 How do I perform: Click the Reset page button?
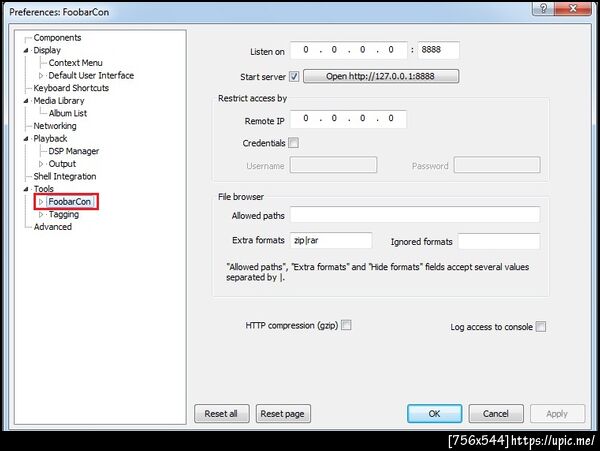(x=283, y=414)
